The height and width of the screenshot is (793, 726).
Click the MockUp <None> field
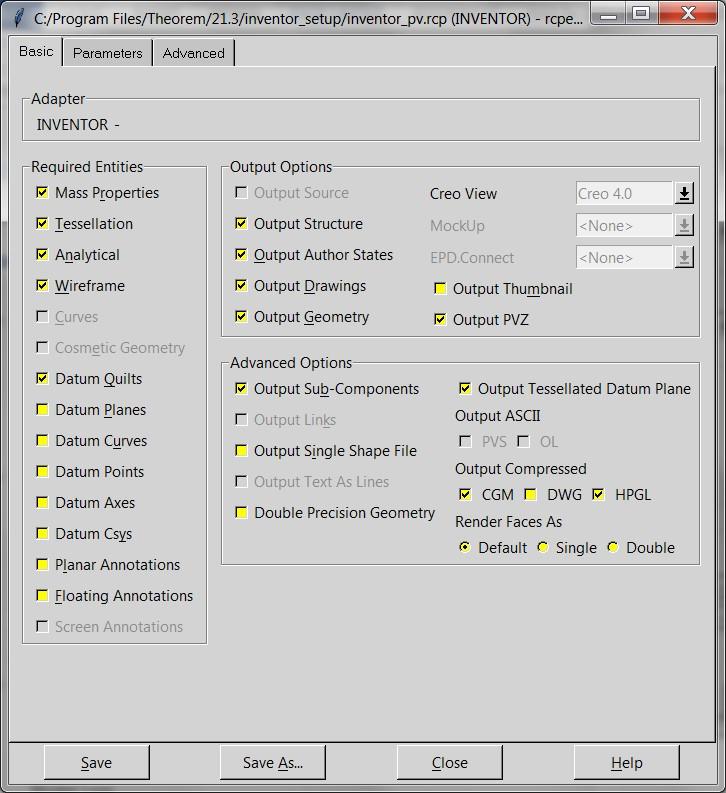(624, 226)
